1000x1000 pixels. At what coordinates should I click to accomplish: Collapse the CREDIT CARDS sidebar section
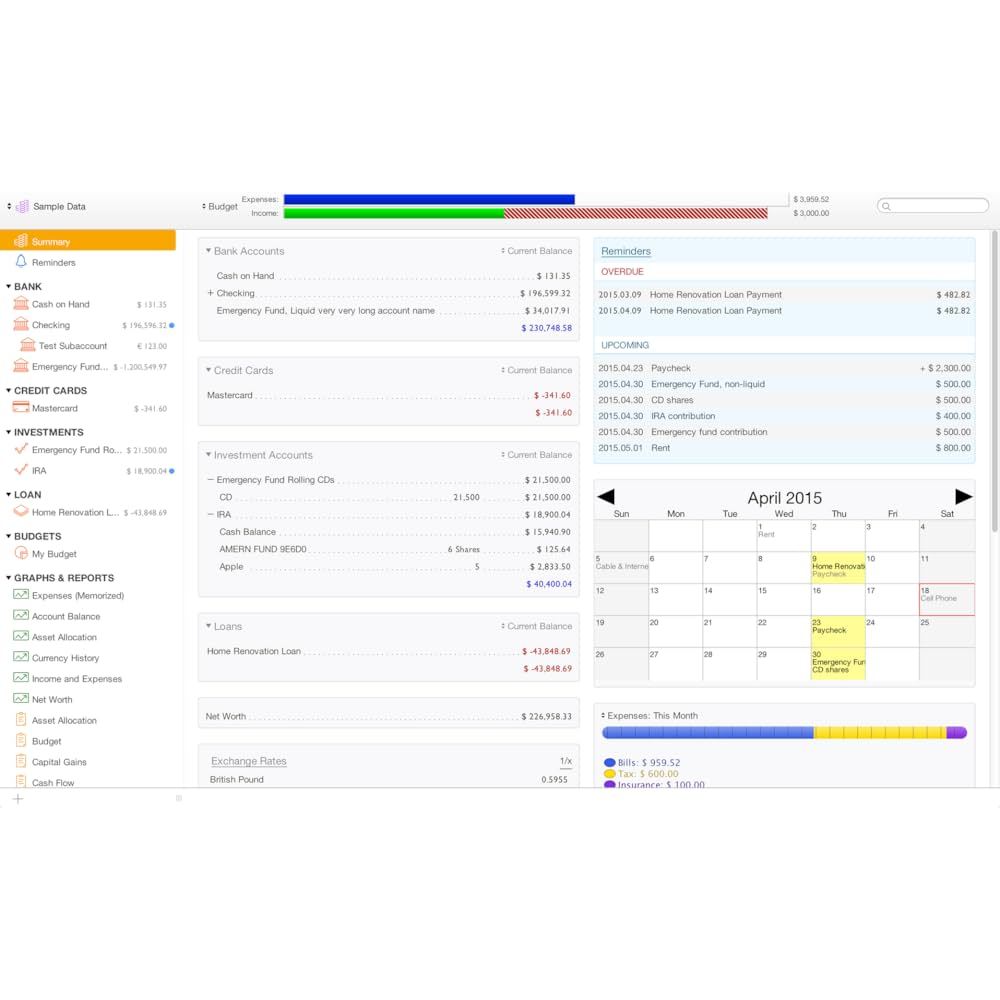tap(8, 390)
